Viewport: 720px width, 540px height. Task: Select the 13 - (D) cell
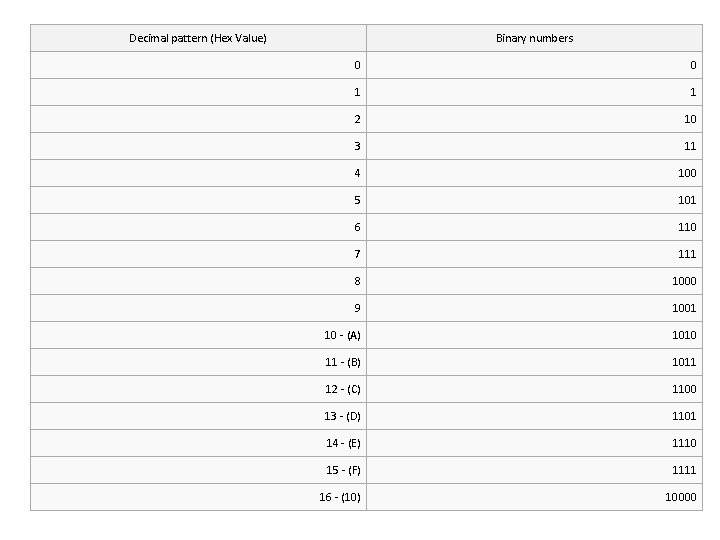(198, 416)
